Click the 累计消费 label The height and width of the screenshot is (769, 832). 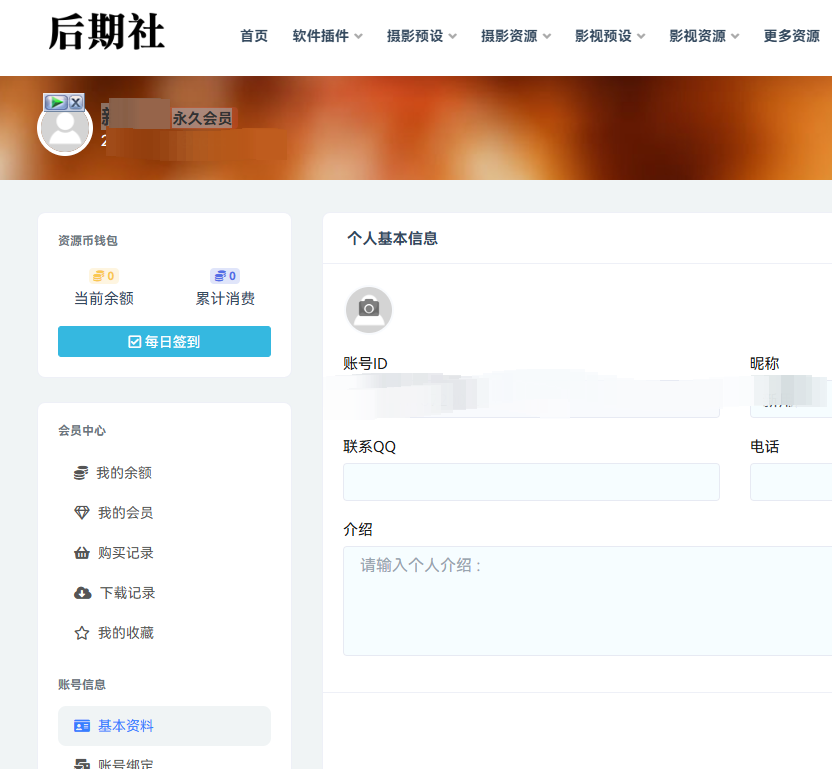(x=225, y=298)
